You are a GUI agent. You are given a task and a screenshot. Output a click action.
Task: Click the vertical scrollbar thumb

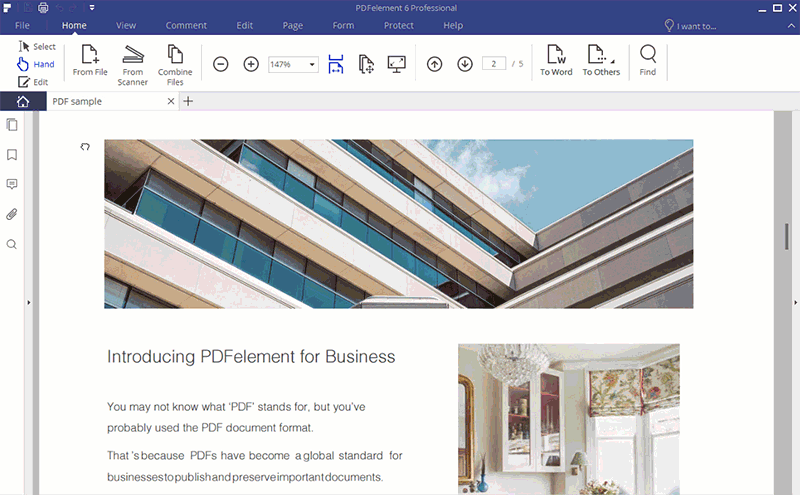(x=787, y=237)
